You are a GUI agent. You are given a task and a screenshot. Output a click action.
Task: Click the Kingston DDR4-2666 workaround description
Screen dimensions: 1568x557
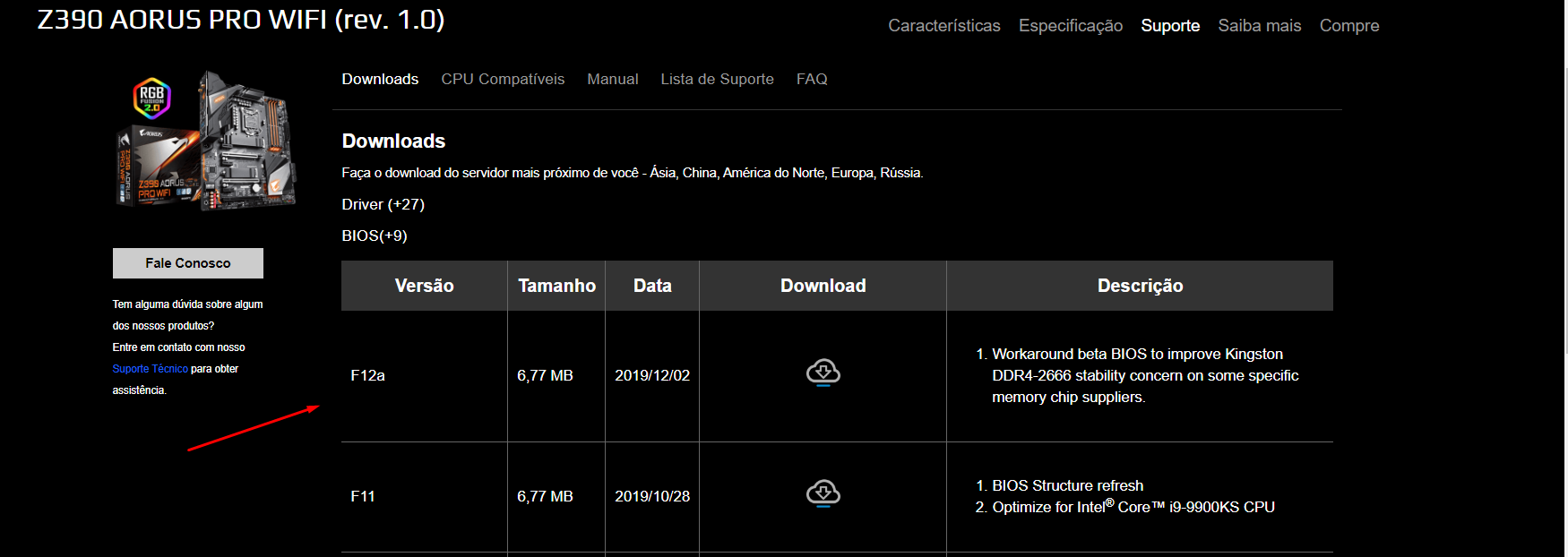pos(1145,376)
